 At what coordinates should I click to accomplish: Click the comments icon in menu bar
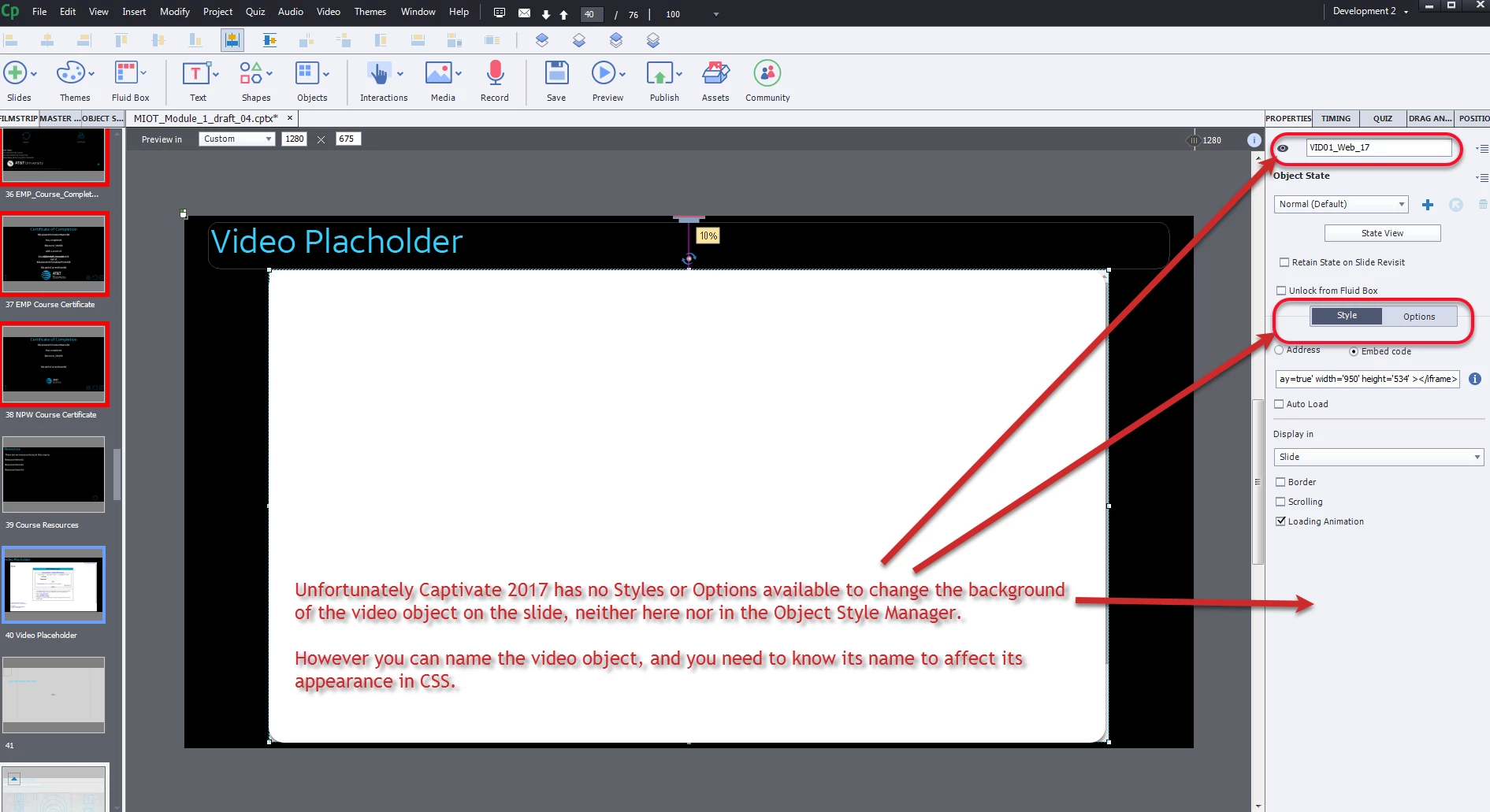click(500, 13)
